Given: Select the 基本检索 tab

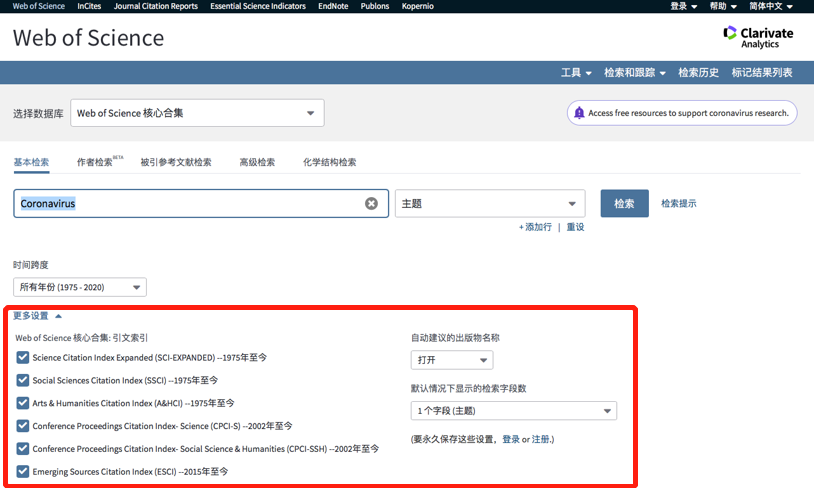Looking at the screenshot, I should point(31,162).
